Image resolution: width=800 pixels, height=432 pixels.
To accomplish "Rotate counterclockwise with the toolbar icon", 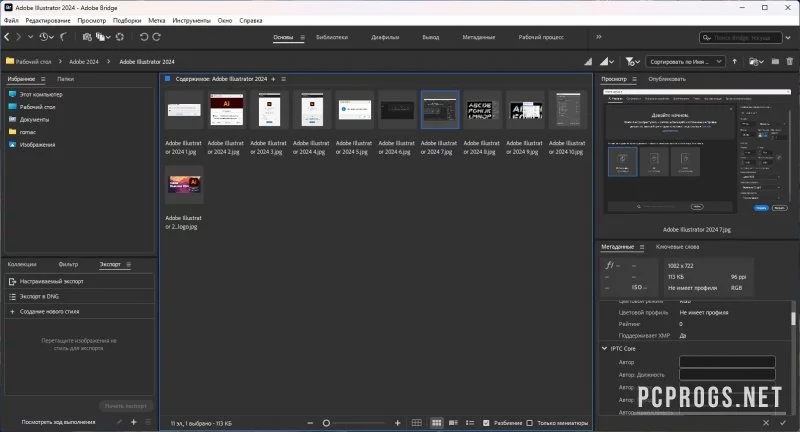I will (x=144, y=37).
